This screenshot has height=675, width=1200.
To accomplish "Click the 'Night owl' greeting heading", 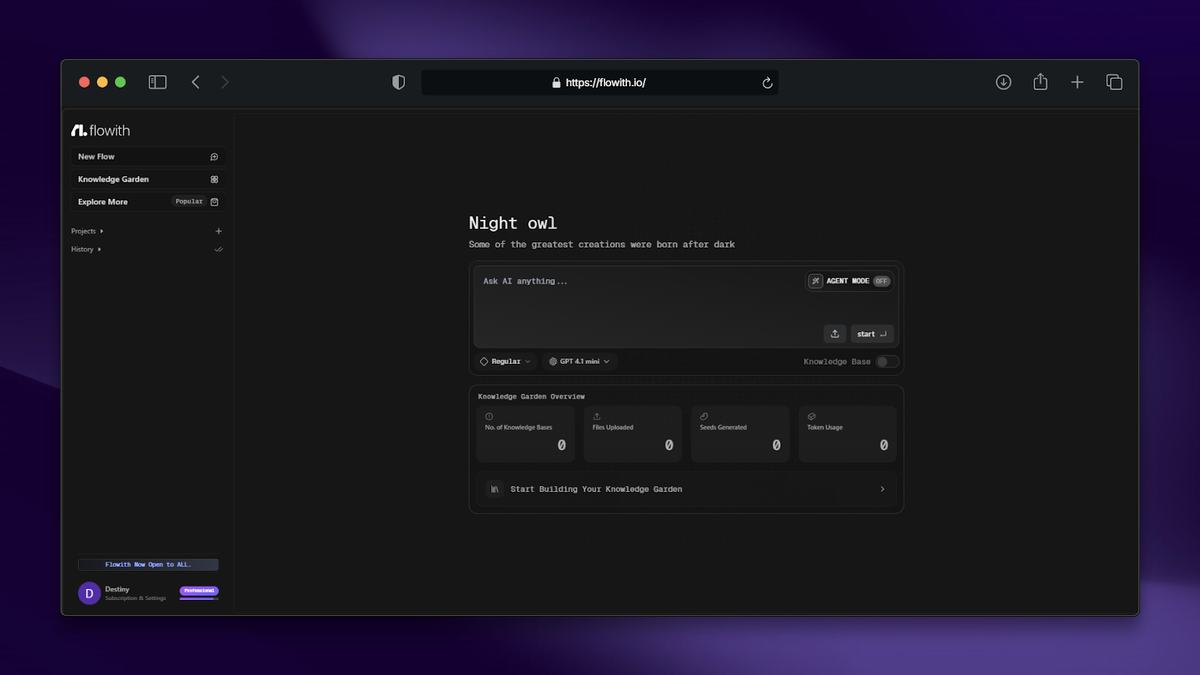I will pyautogui.click(x=513, y=223).
